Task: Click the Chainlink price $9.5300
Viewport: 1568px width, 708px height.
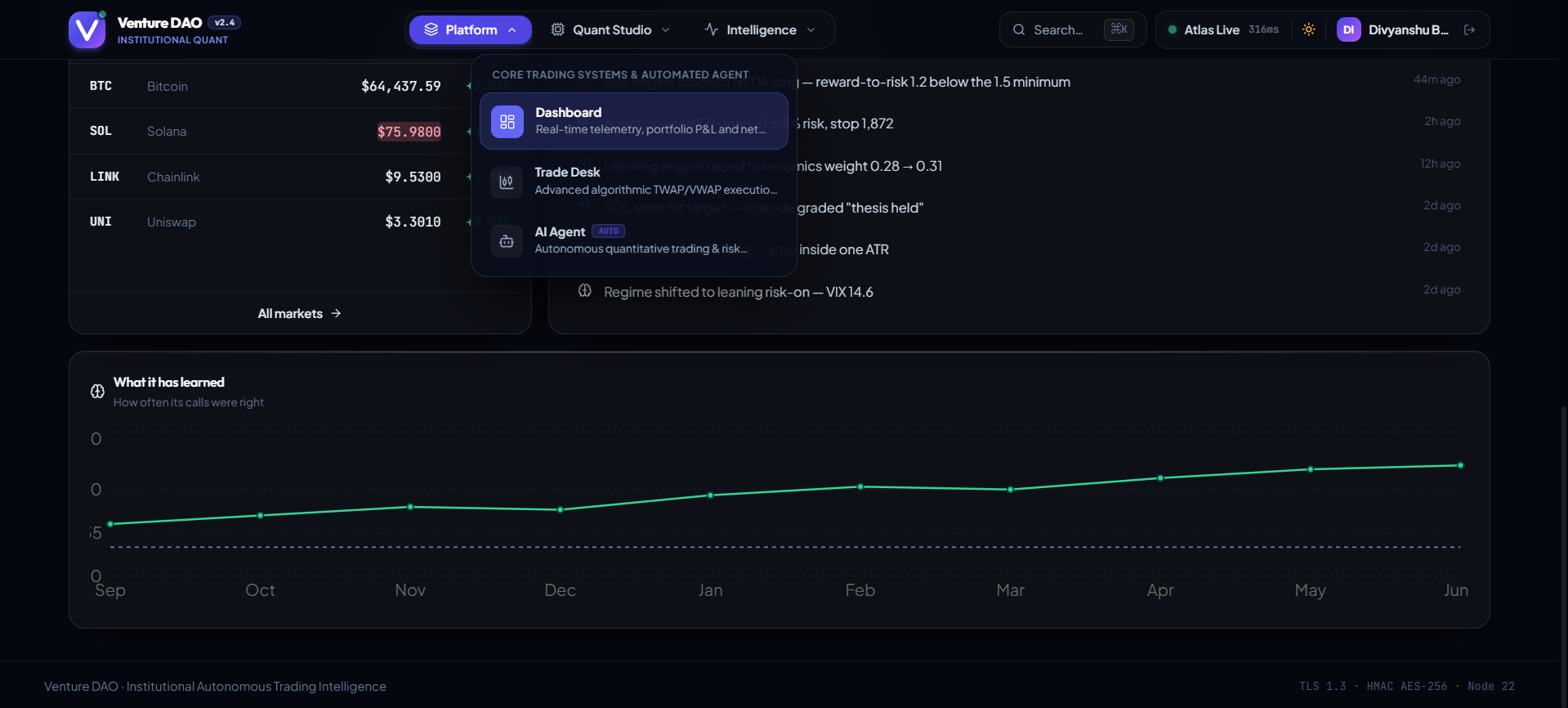Action: (x=413, y=177)
